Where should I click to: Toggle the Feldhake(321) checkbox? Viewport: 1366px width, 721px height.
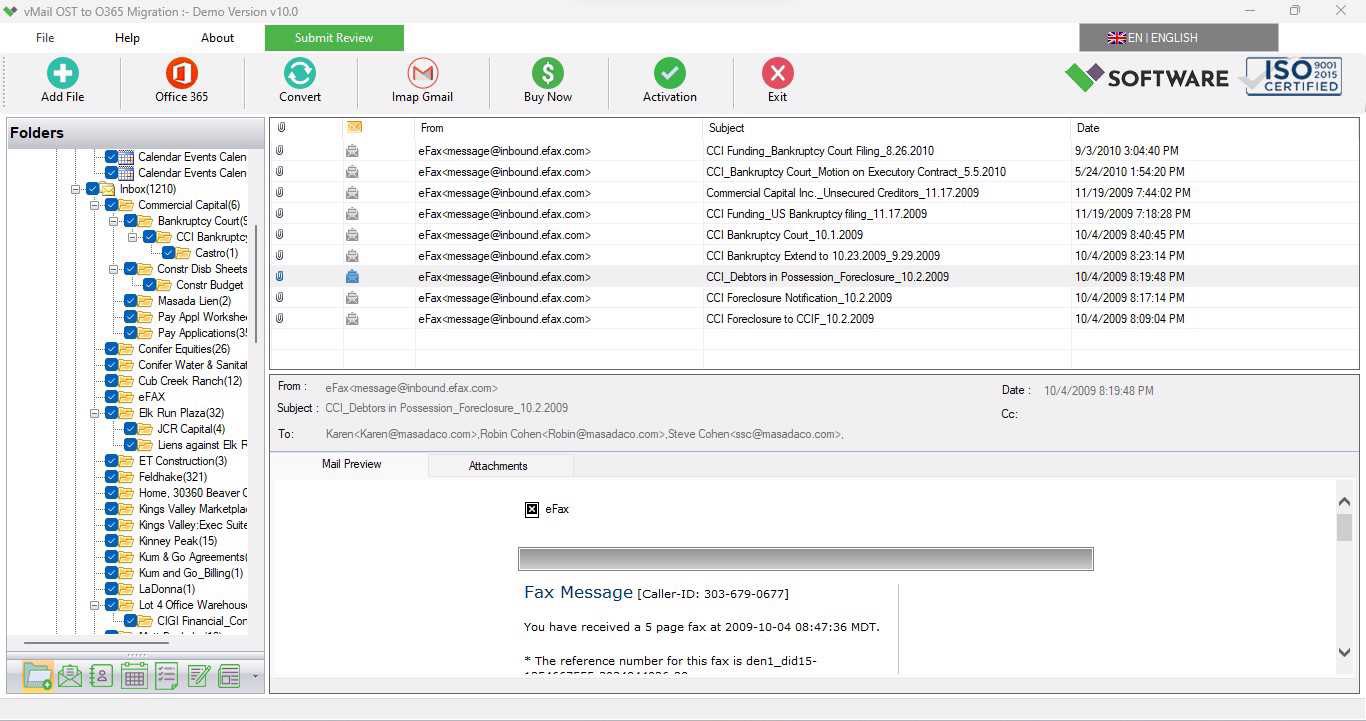pos(111,477)
